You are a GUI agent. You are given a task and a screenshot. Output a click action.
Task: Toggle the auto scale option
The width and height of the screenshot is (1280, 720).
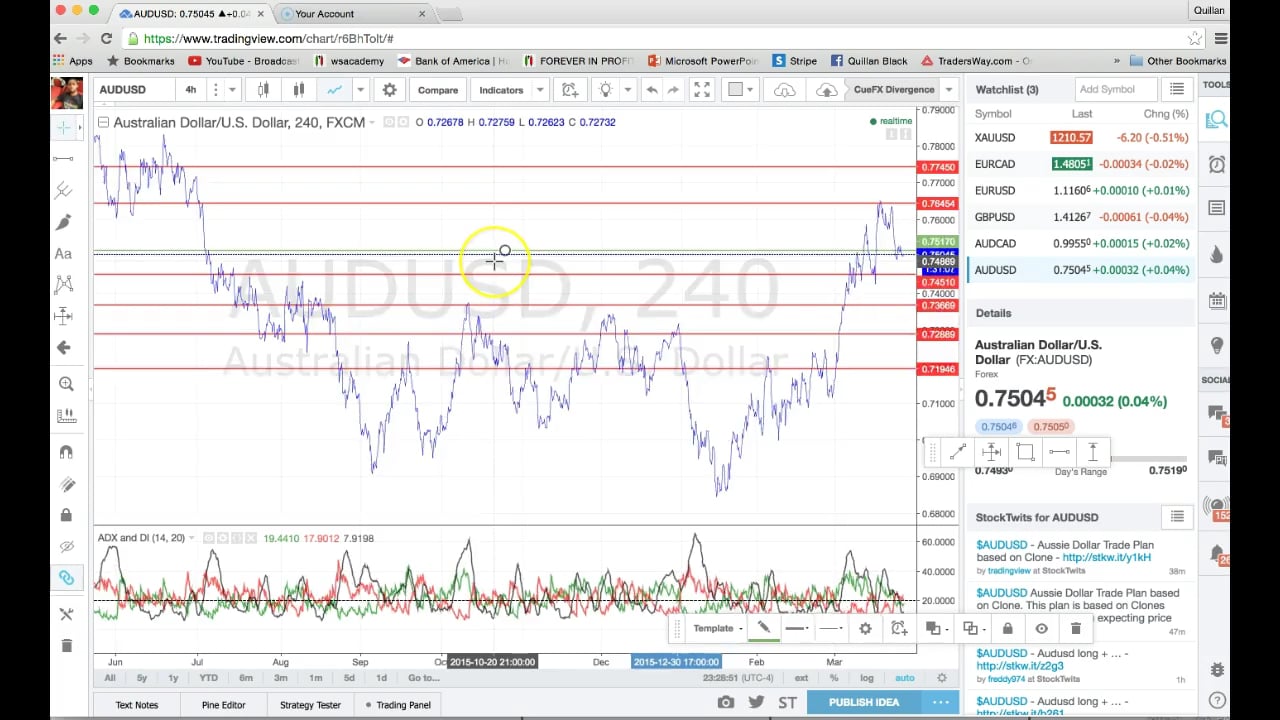[x=904, y=678]
